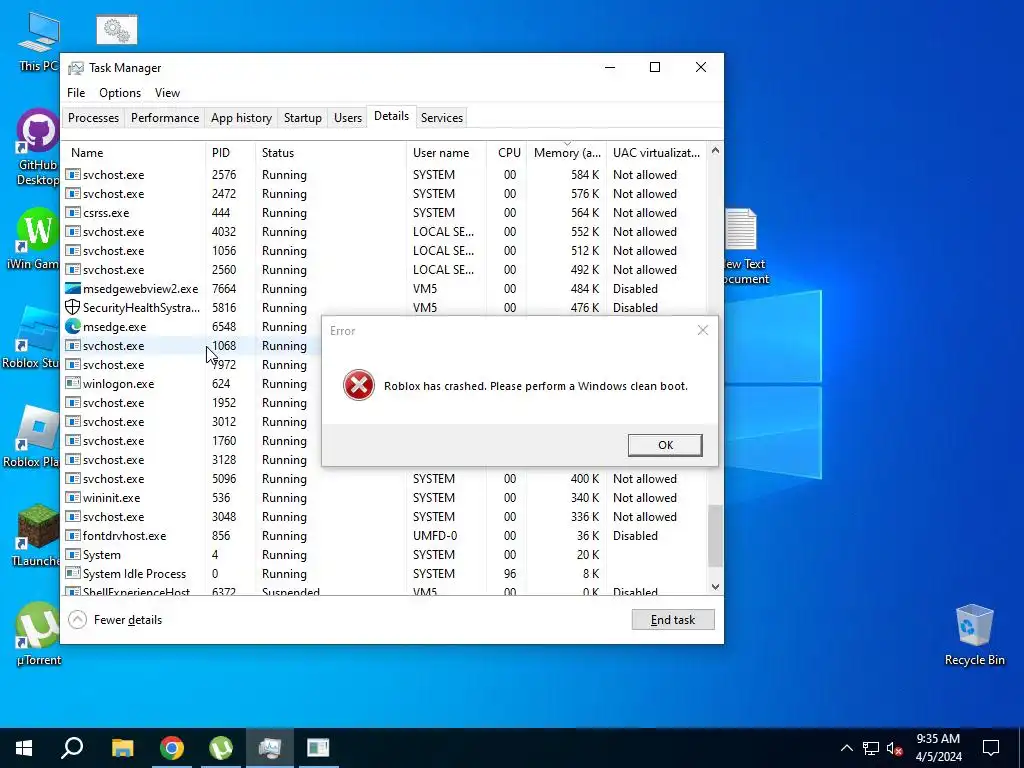Open the notification center
The height and width of the screenshot is (768, 1024).
[991, 748]
